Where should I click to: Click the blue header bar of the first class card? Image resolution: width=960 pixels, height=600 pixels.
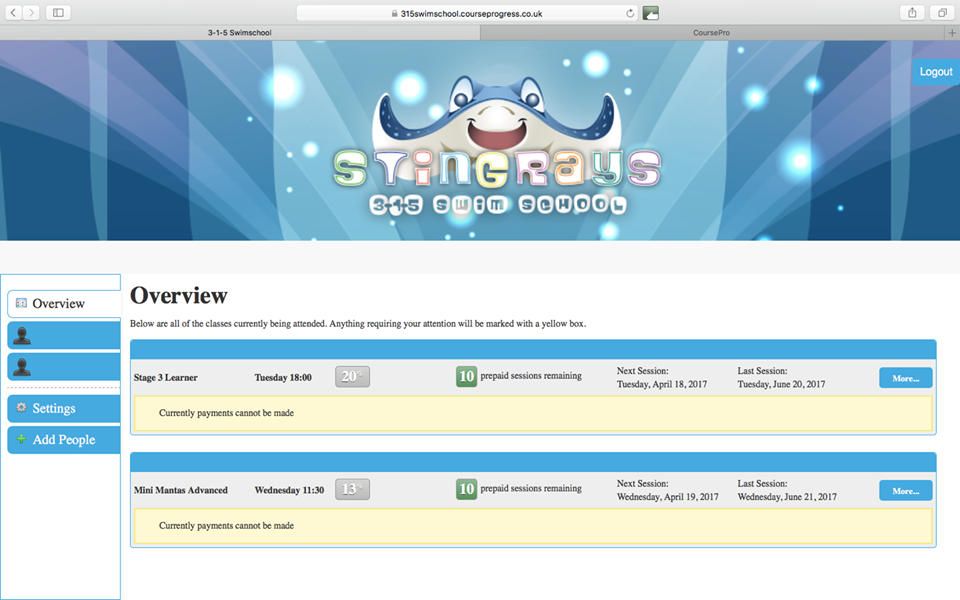click(533, 350)
